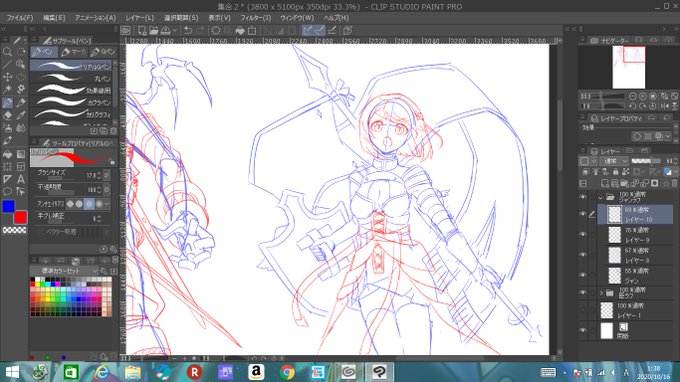The width and height of the screenshot is (680, 382).
Task: Select the Move layer tool
Action: (7, 77)
